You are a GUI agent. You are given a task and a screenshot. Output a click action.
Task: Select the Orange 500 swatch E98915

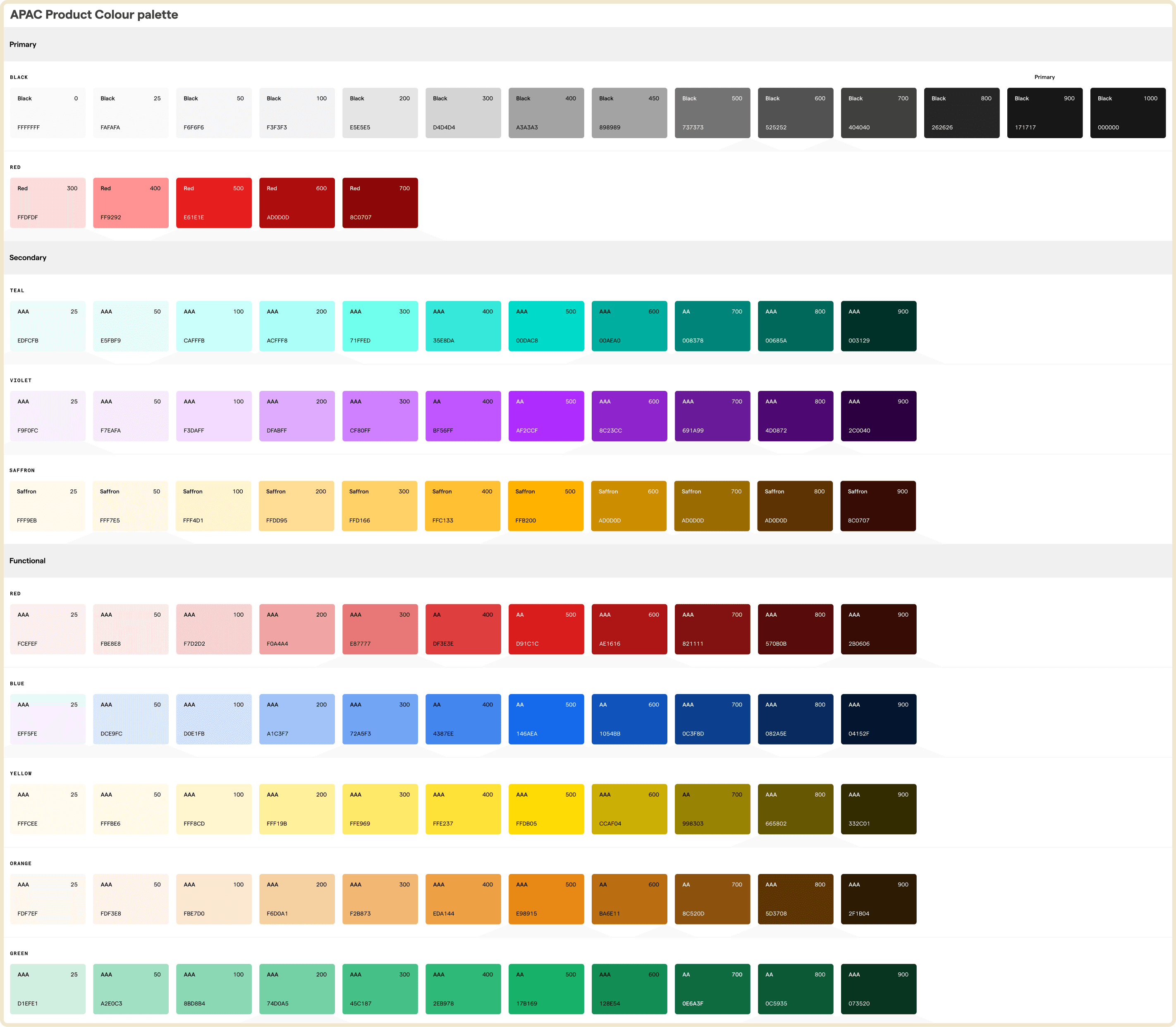pos(546,899)
